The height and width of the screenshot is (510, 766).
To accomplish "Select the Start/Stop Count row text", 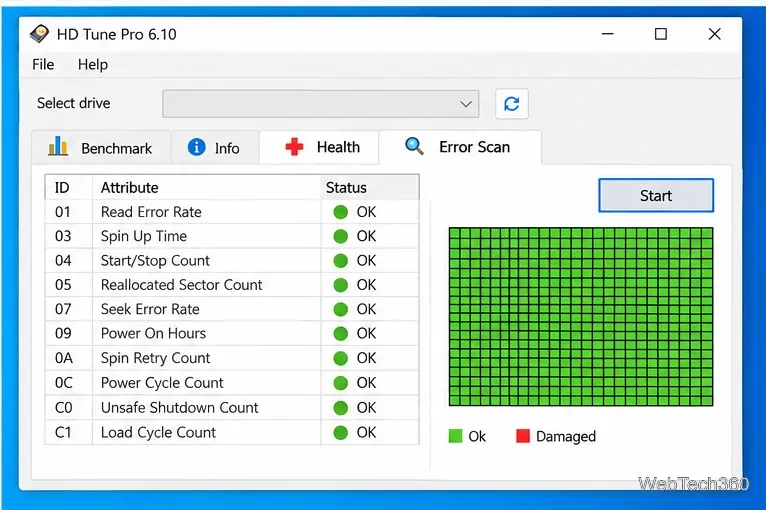I will 155,261.
